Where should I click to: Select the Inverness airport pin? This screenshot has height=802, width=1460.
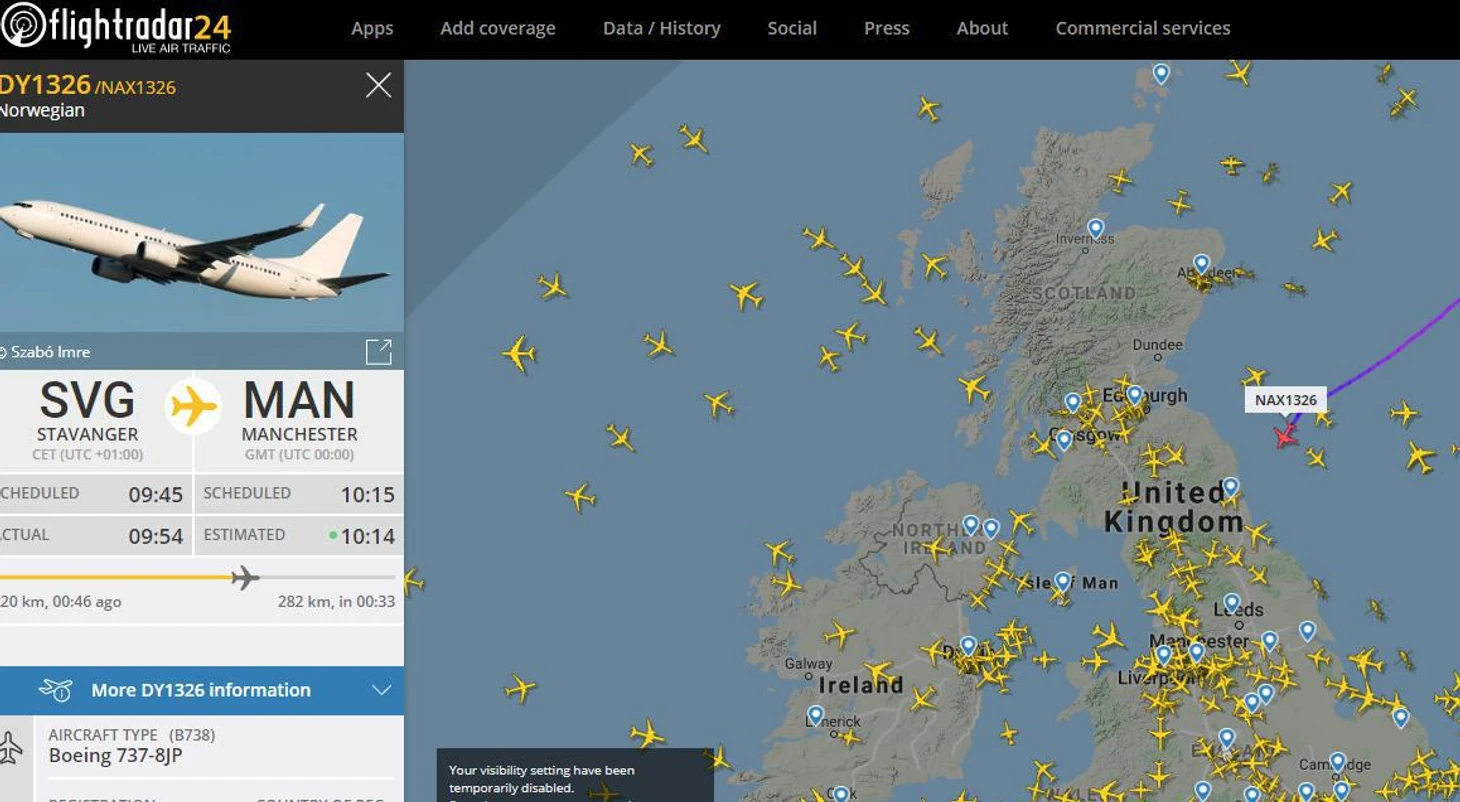[x=1096, y=229]
